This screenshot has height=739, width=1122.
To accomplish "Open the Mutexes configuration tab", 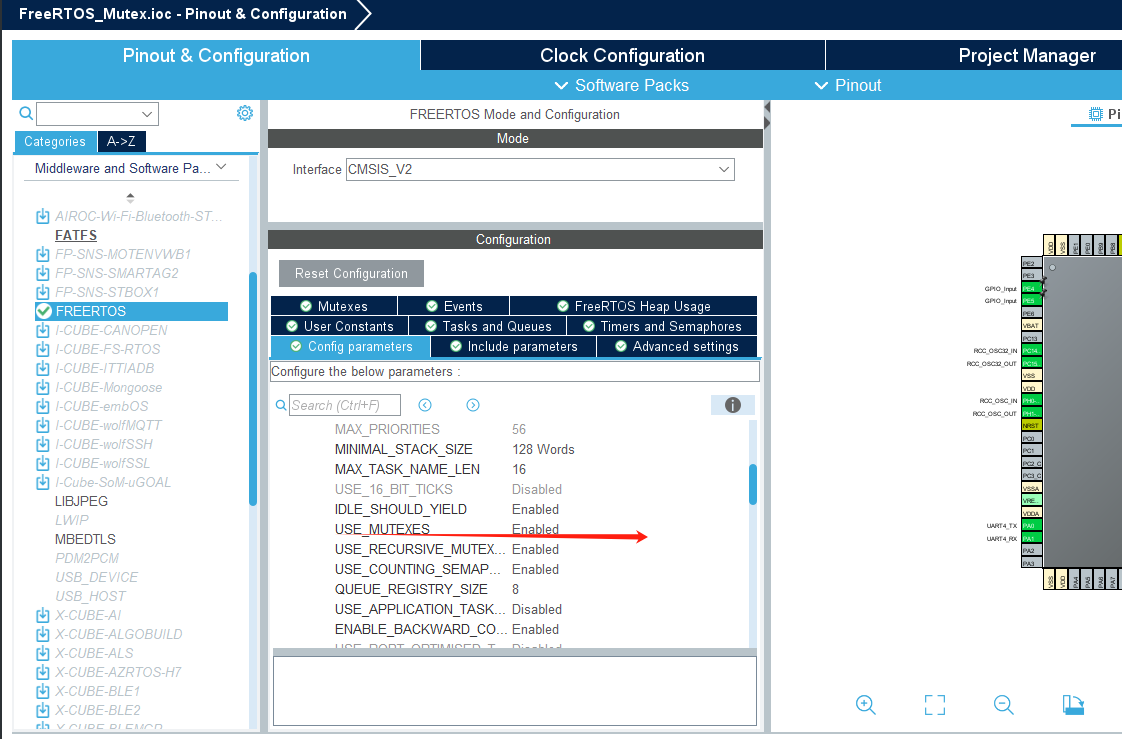I will point(334,306).
